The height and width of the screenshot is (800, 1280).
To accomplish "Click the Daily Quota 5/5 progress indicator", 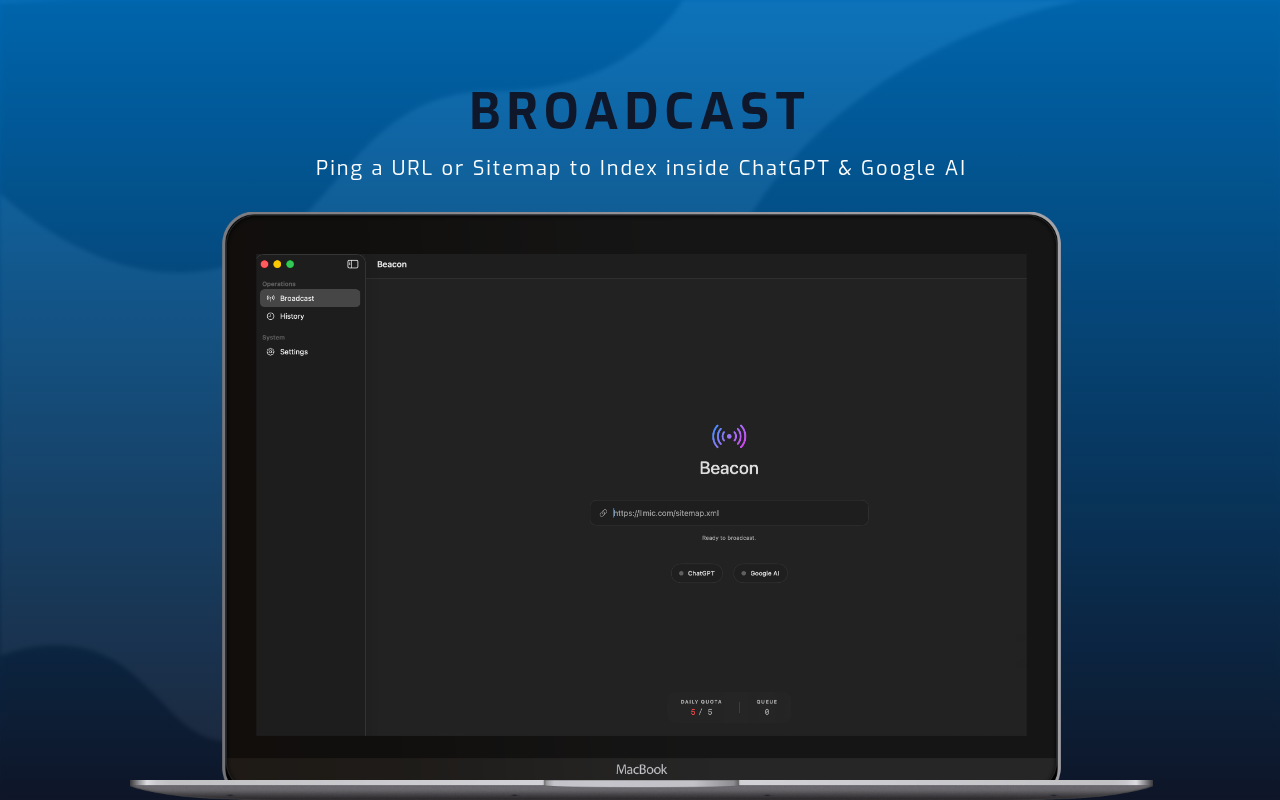I will (x=701, y=707).
